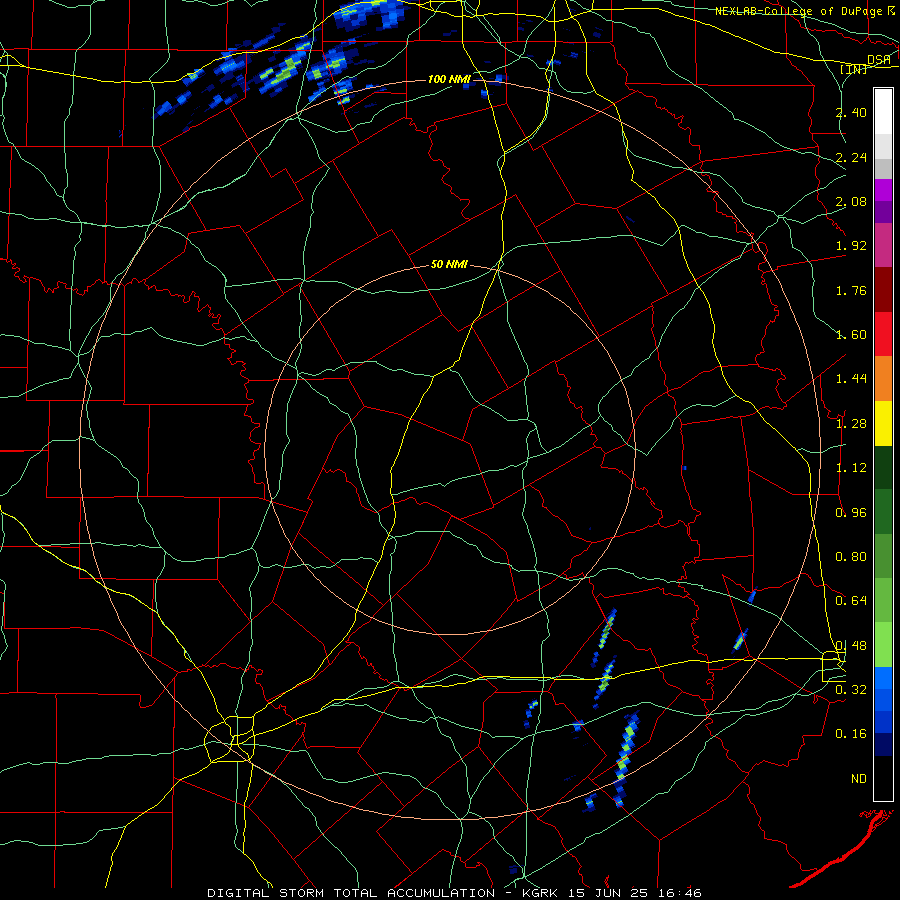
Task: Click the 1.60 legend value
Action: 851,335
